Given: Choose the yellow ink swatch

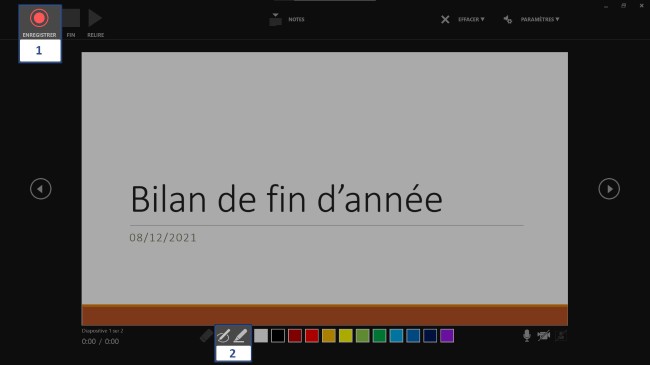Looking at the screenshot, I should (x=346, y=336).
